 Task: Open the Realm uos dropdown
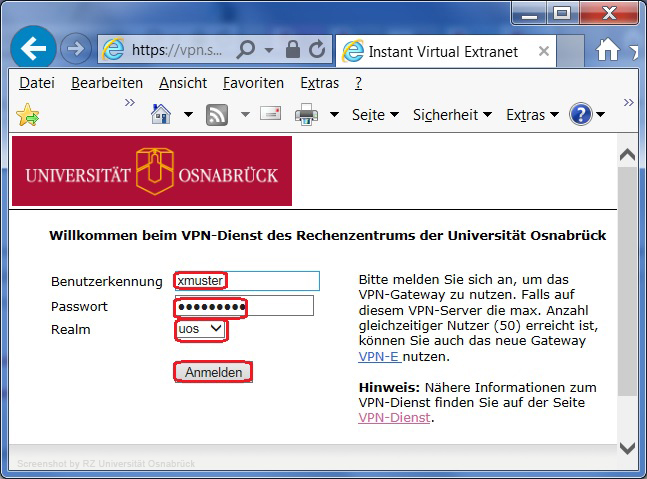201,329
